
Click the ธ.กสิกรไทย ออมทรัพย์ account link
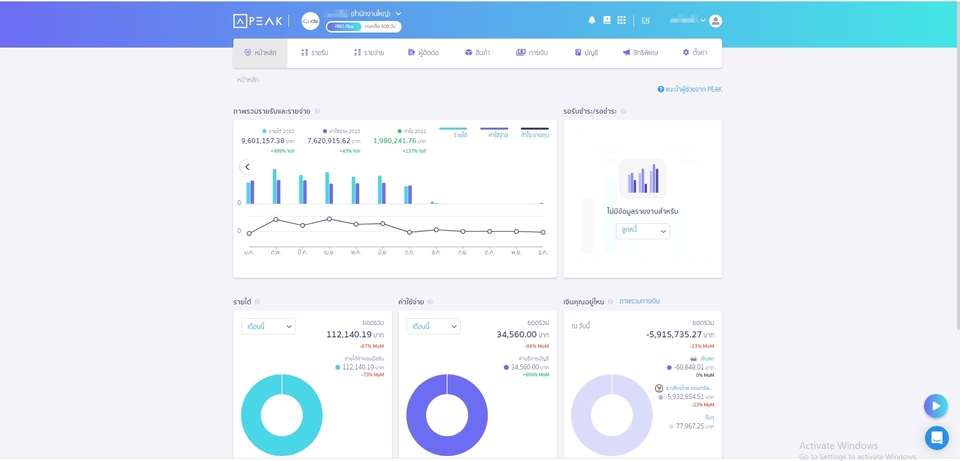point(689,388)
